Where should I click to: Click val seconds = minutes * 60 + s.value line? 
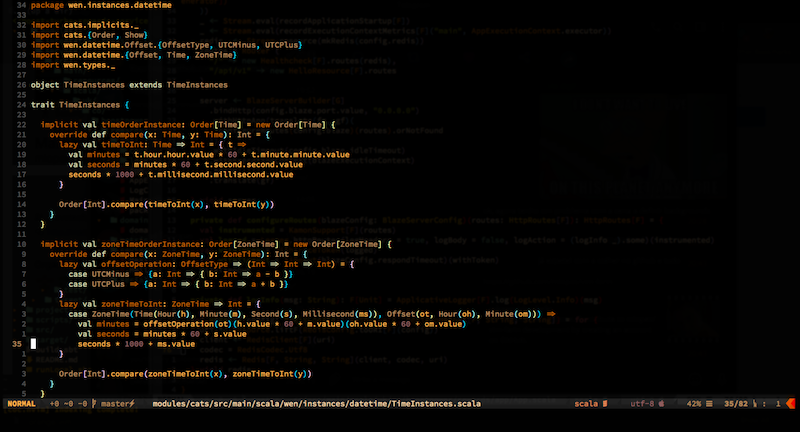point(162,334)
